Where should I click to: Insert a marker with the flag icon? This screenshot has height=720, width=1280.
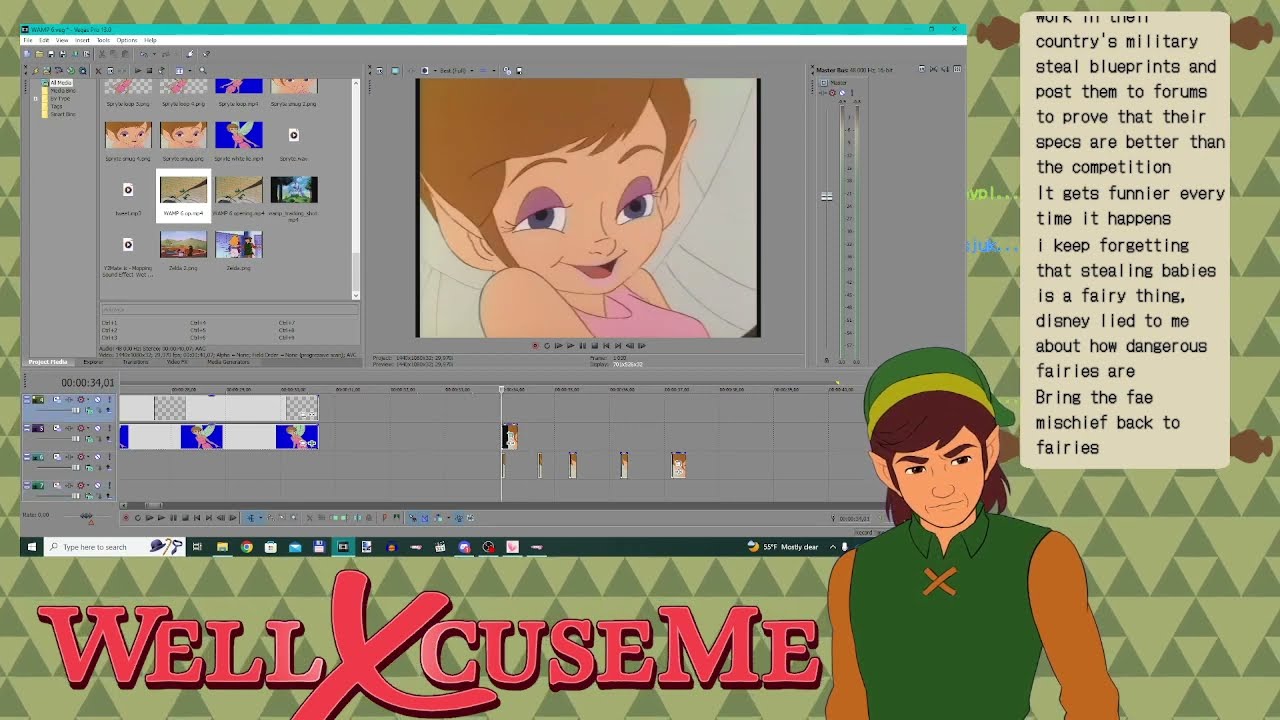(385, 518)
